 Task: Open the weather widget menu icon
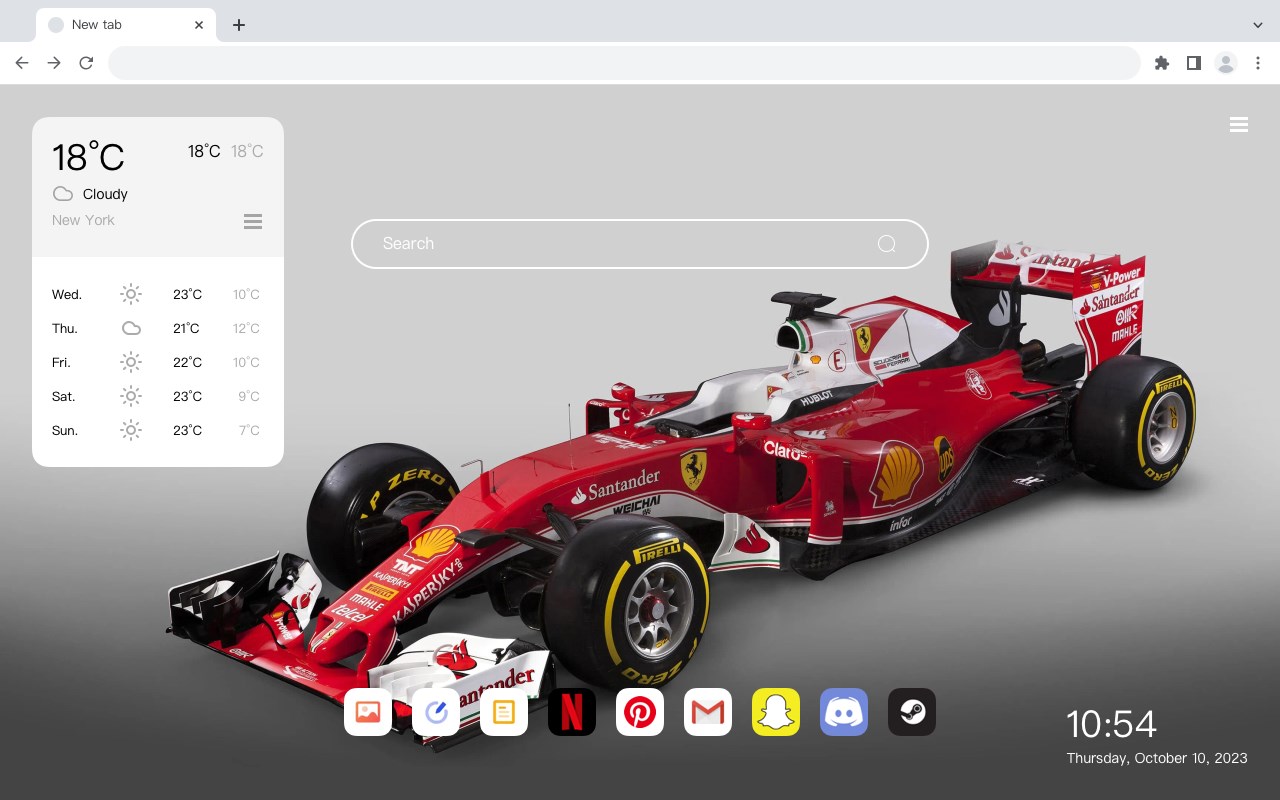click(253, 222)
